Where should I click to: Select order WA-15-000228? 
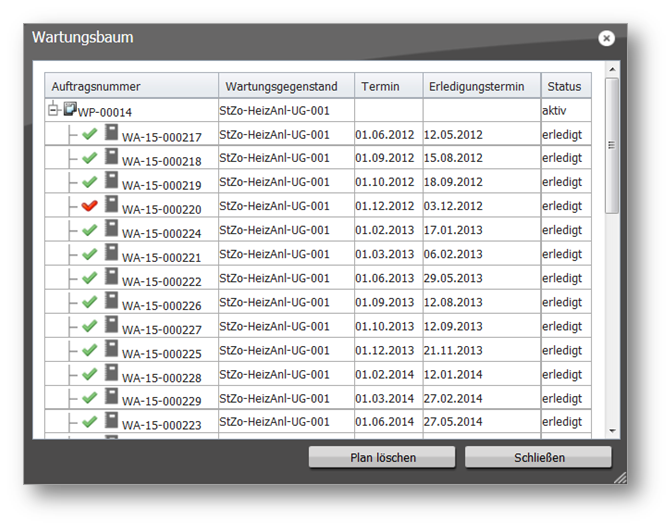318,374
